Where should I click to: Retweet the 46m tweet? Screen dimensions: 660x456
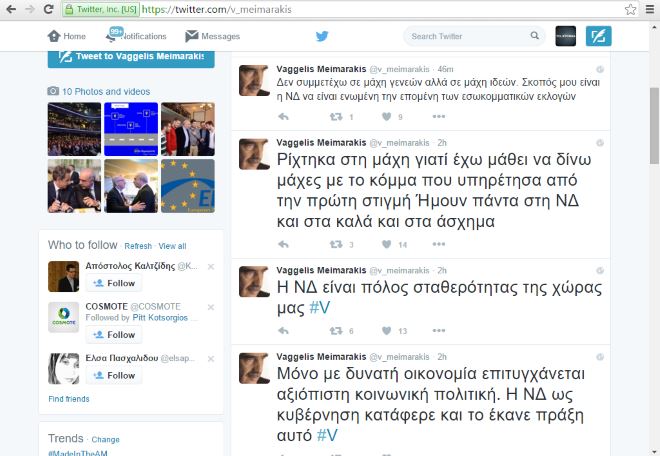[336, 117]
